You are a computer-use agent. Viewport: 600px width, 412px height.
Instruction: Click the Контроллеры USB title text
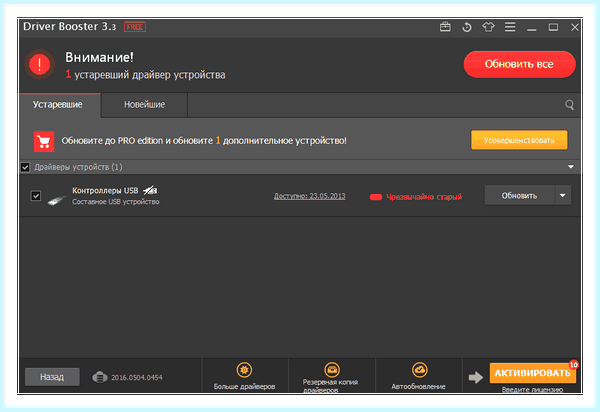pos(105,191)
